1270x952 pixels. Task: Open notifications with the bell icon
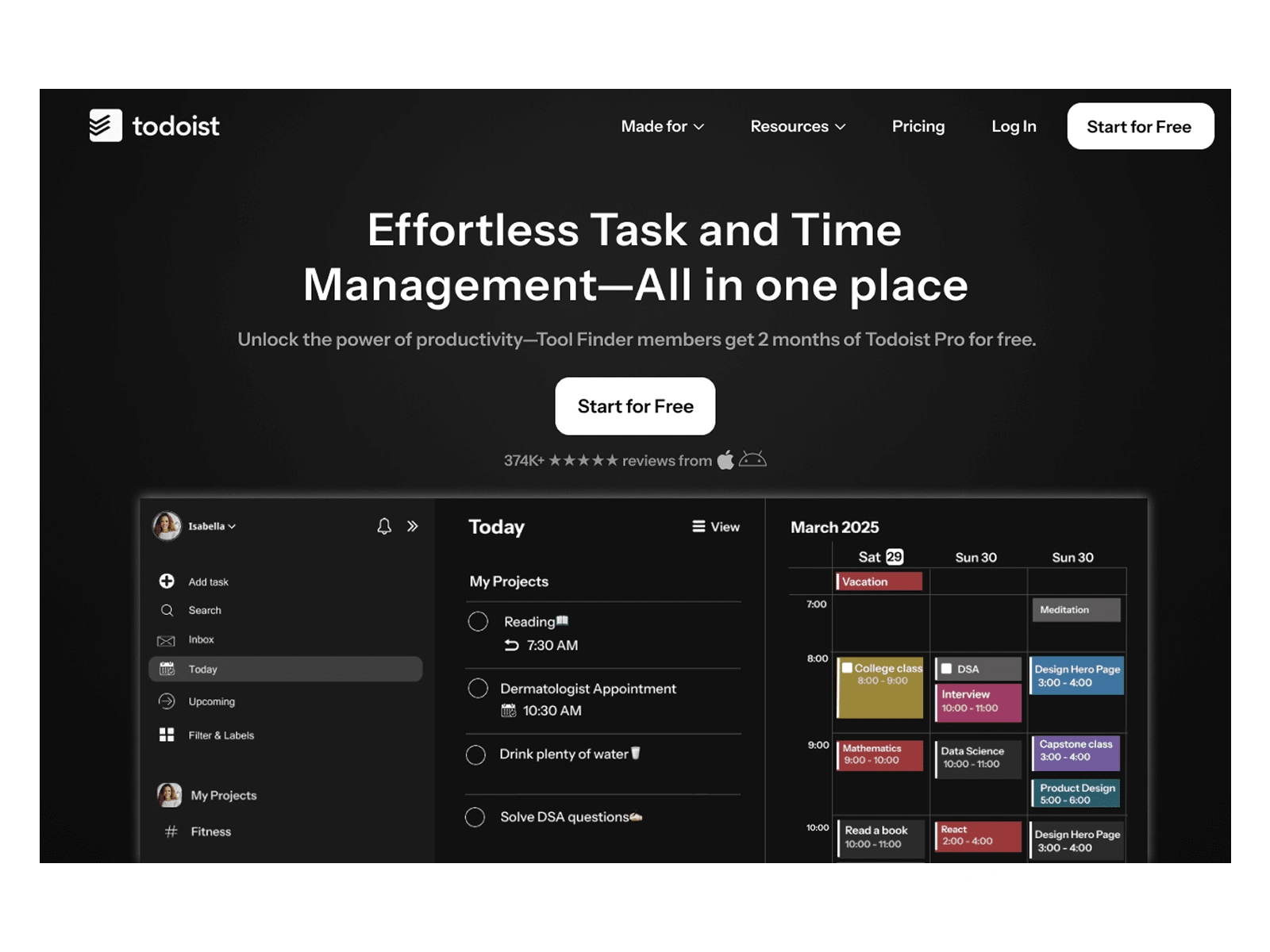[x=384, y=526]
